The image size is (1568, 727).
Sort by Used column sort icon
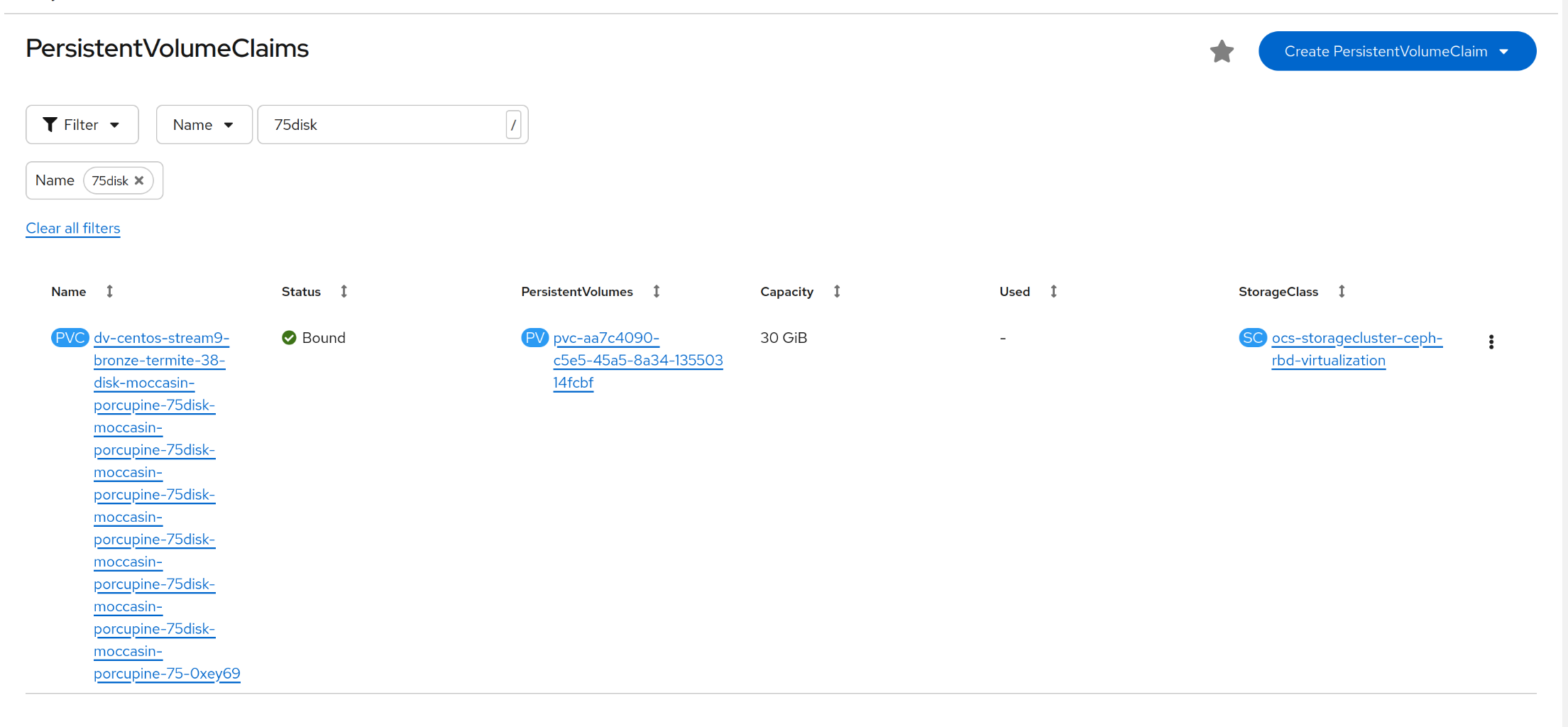[1053, 291]
